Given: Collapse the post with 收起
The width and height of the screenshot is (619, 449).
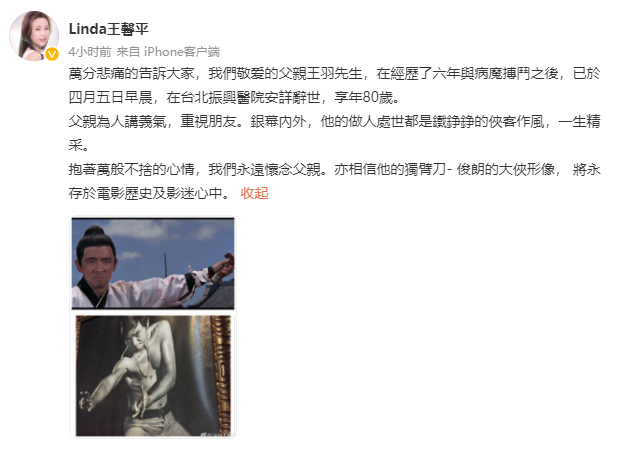Looking at the screenshot, I should pos(255,193).
